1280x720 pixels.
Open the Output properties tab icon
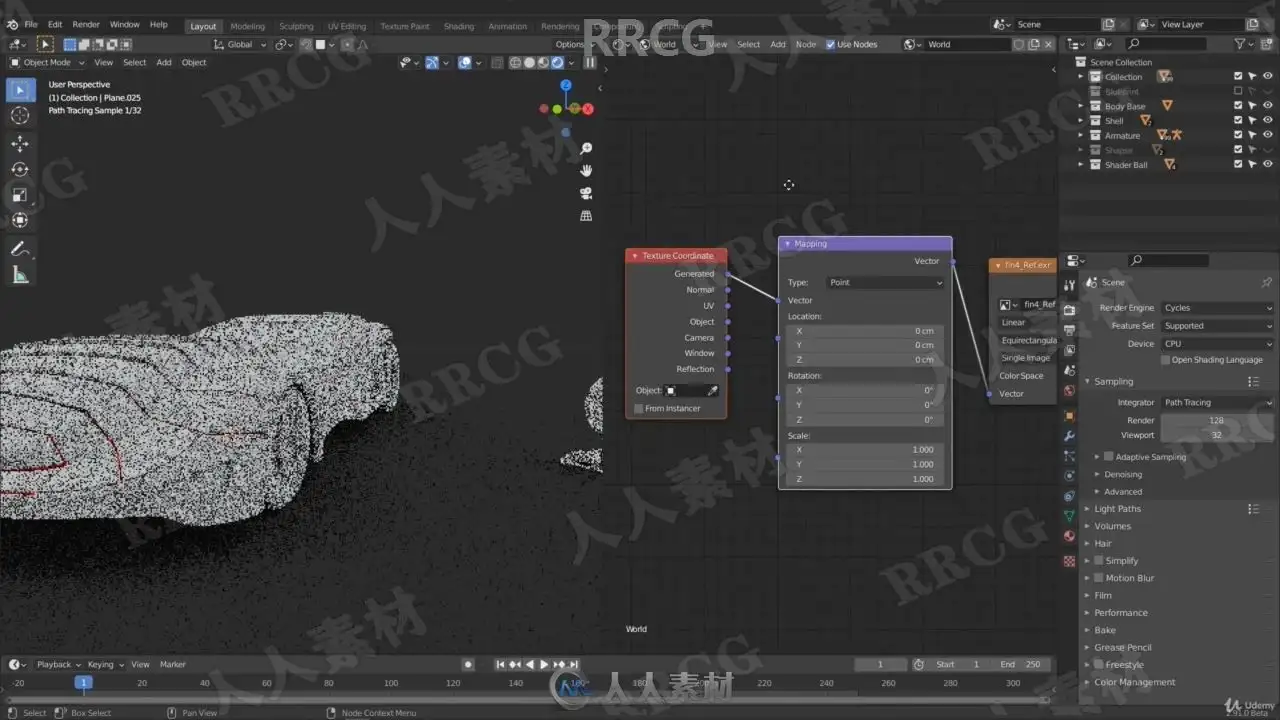1069,330
